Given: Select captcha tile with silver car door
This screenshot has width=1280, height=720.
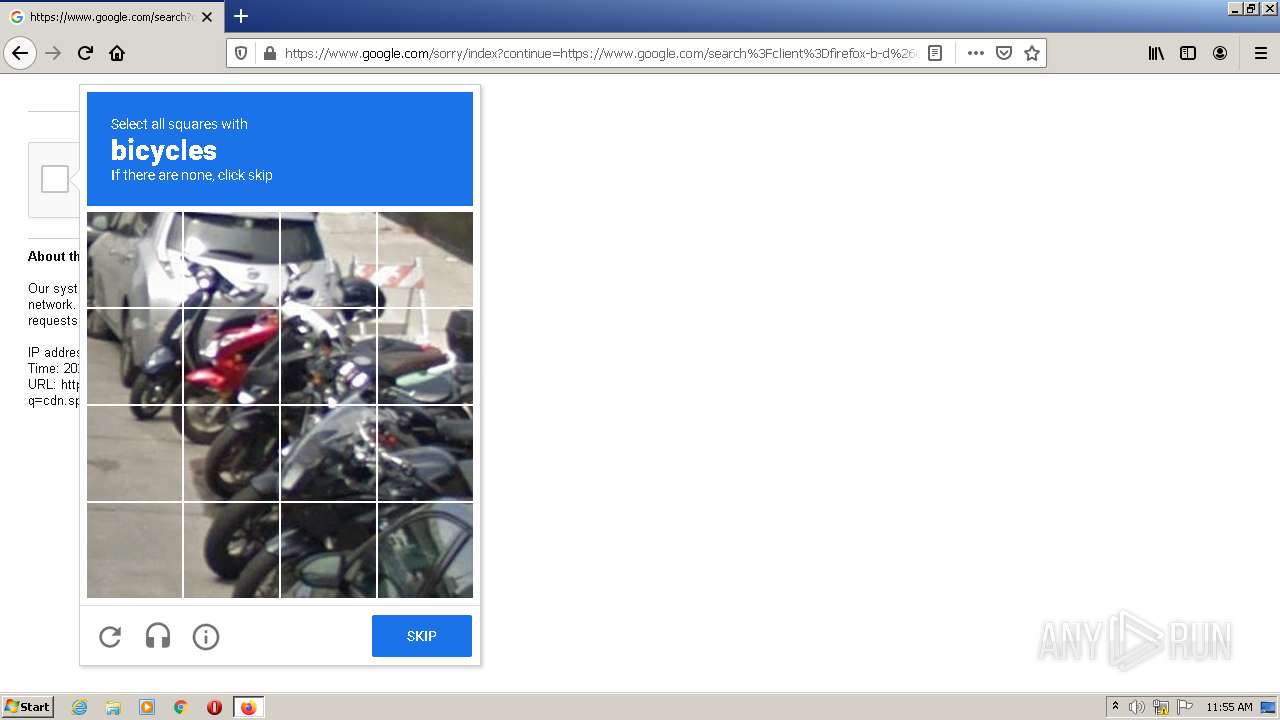Looking at the screenshot, I should pyautogui.click(x=134, y=259).
